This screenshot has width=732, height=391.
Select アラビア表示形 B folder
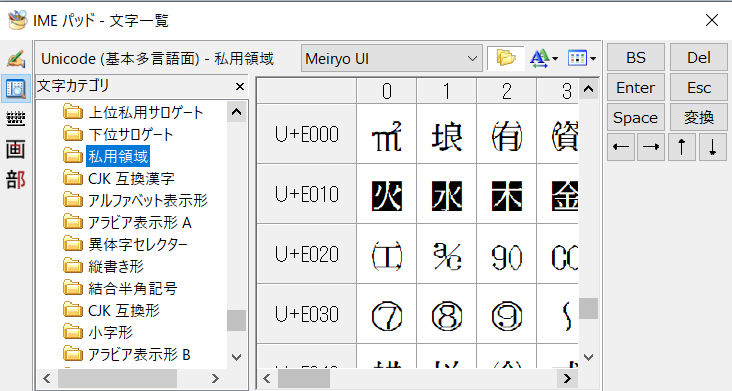coord(127,354)
